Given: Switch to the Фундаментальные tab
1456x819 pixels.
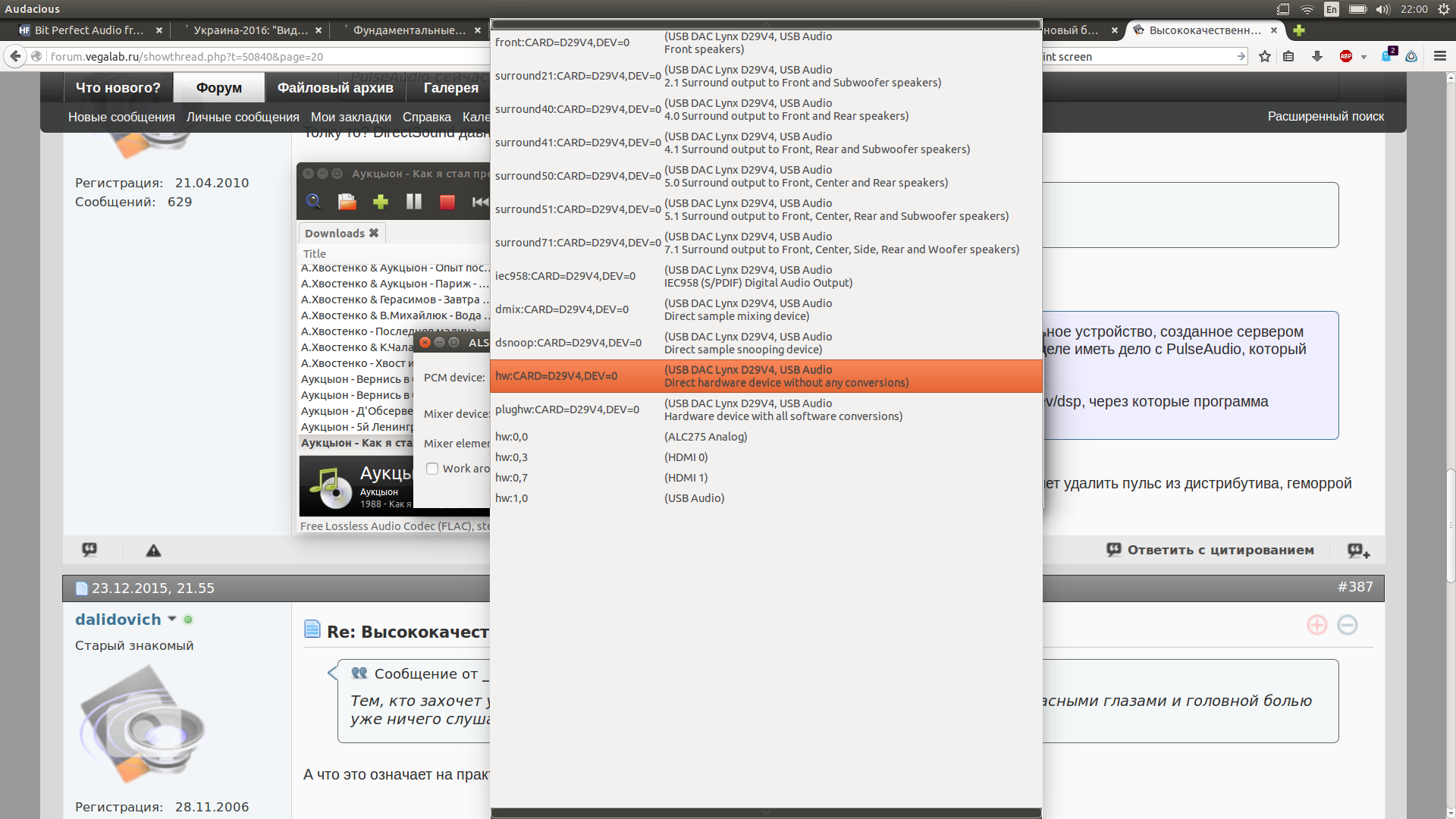Looking at the screenshot, I should 409,30.
